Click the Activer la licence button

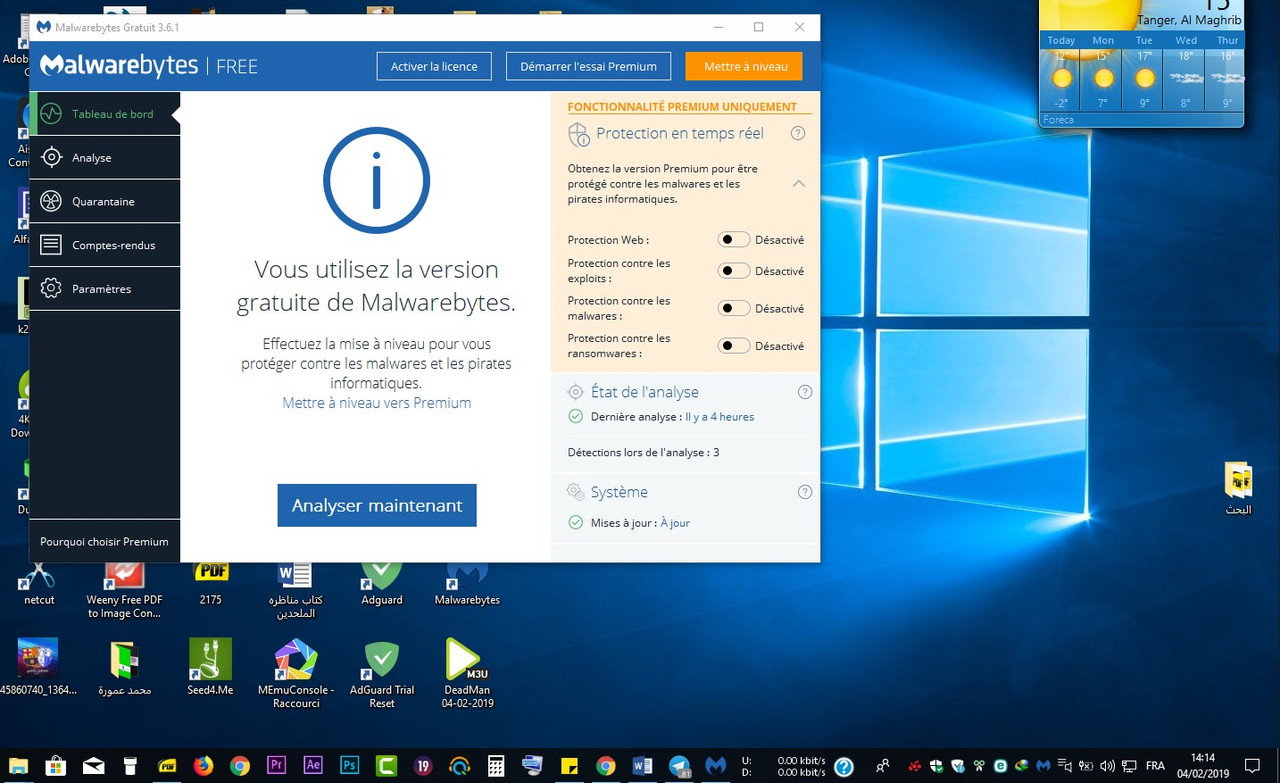[x=434, y=67]
